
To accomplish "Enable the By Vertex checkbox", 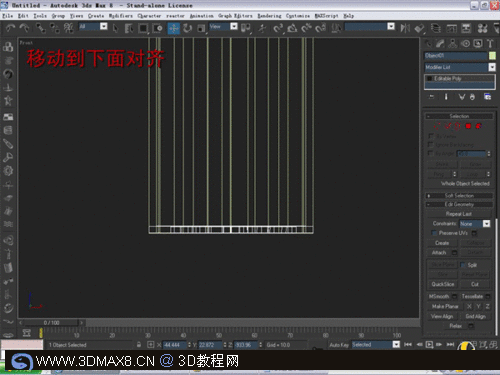I will click(x=431, y=136).
